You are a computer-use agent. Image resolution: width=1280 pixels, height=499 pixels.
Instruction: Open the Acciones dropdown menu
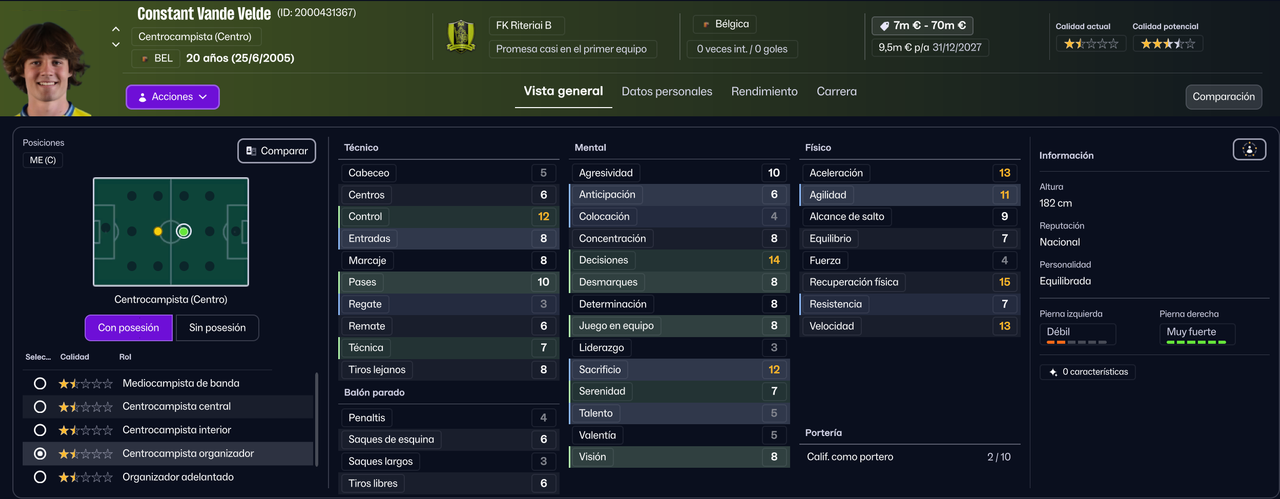coord(172,97)
